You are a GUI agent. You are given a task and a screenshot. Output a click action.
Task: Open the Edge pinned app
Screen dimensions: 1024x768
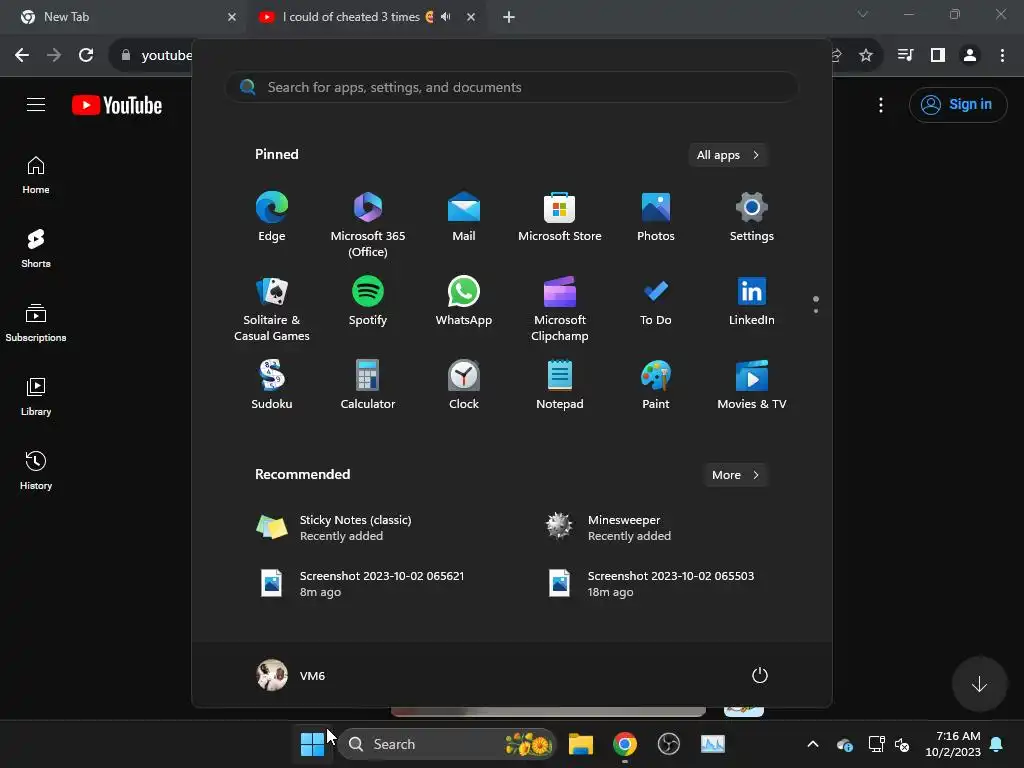pyautogui.click(x=272, y=218)
